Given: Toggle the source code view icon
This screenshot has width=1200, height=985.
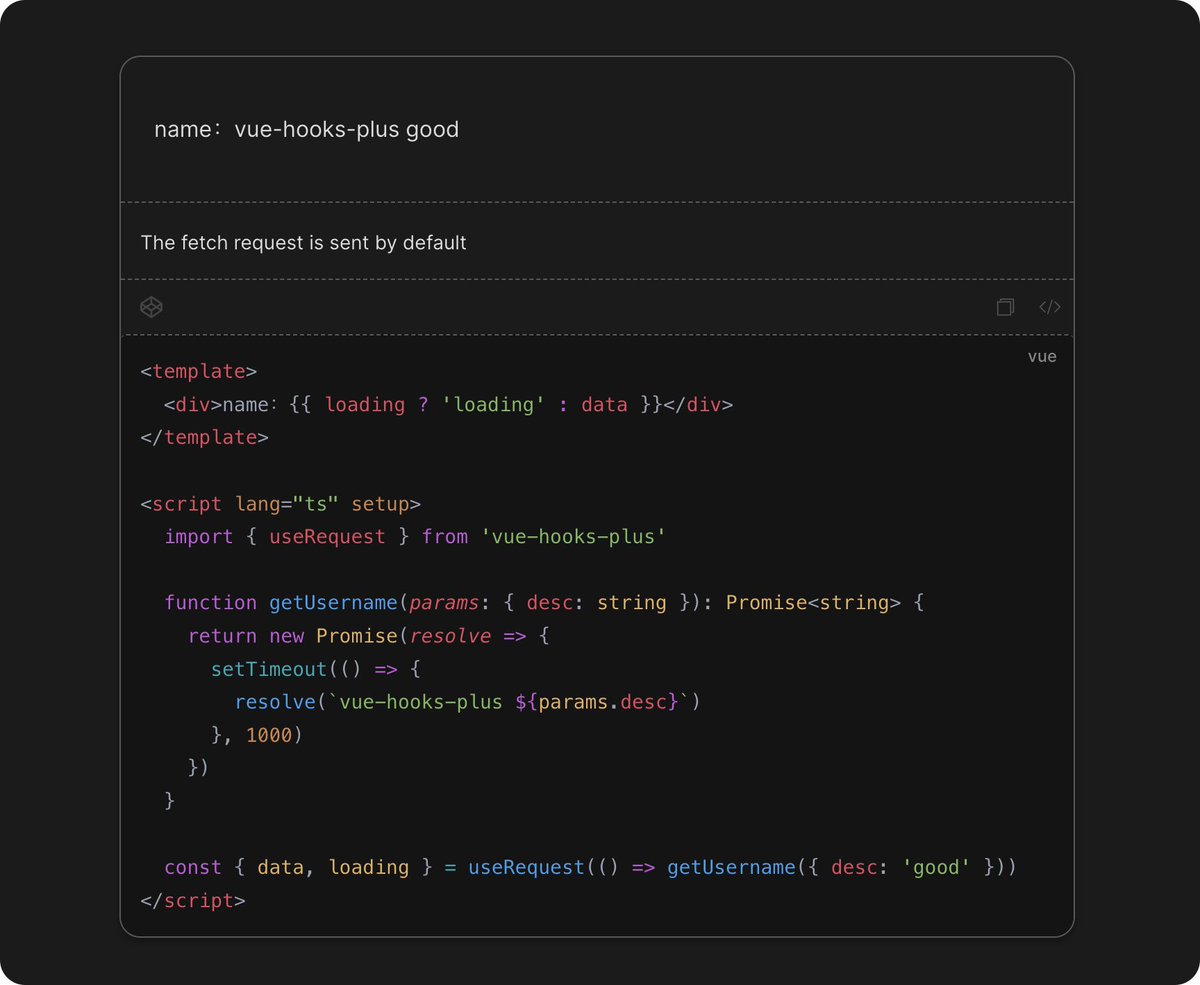Looking at the screenshot, I should (x=1049, y=307).
